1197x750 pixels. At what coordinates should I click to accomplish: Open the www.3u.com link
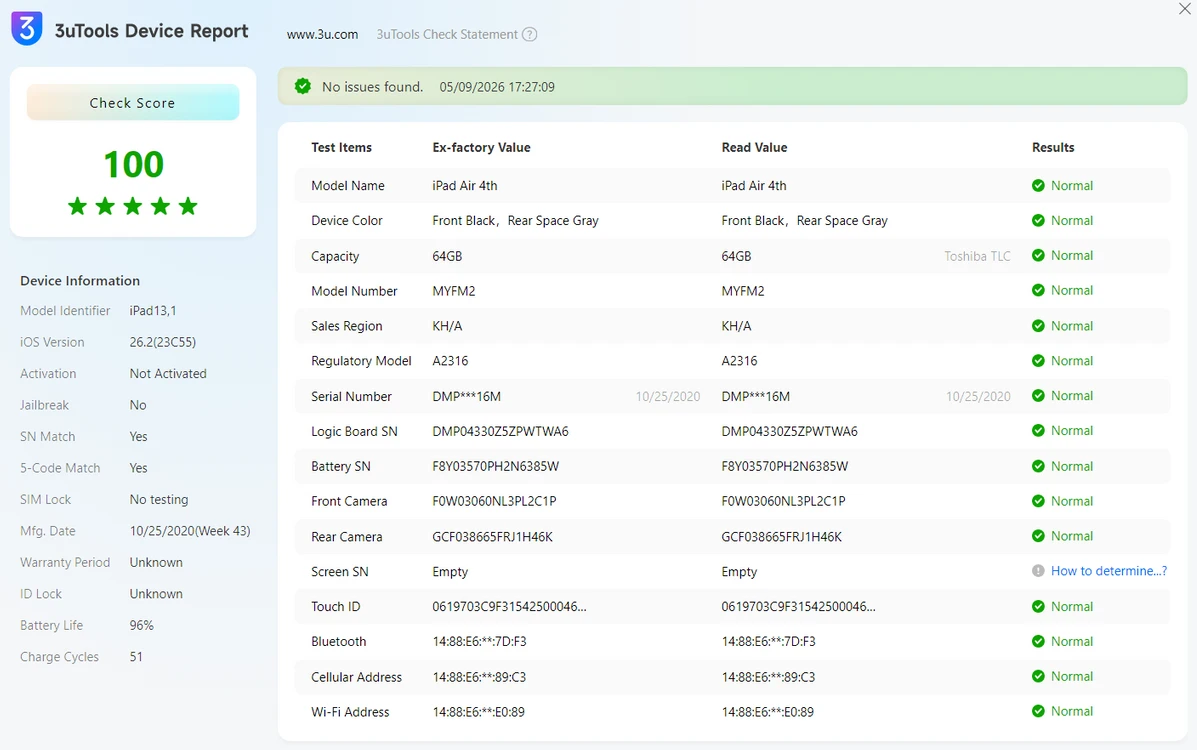[x=322, y=34]
